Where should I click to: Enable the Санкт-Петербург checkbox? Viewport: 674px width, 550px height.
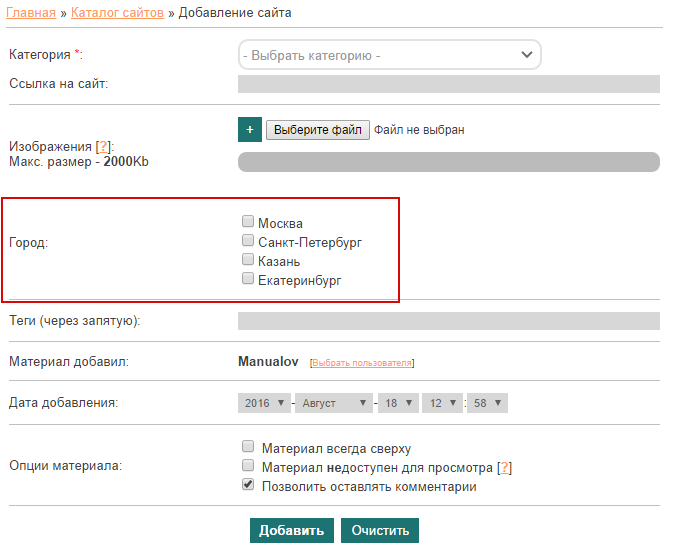(248, 241)
